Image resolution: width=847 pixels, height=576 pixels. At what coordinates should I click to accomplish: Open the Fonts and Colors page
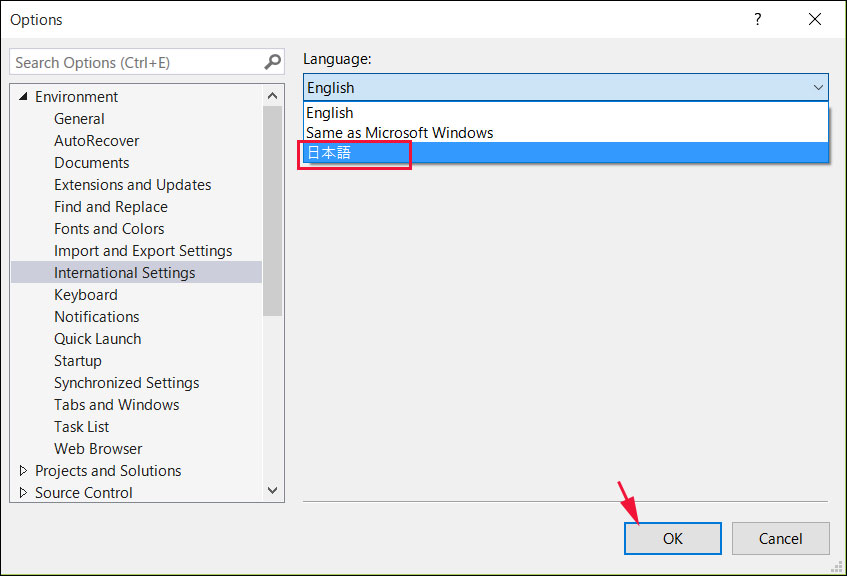click(x=109, y=229)
